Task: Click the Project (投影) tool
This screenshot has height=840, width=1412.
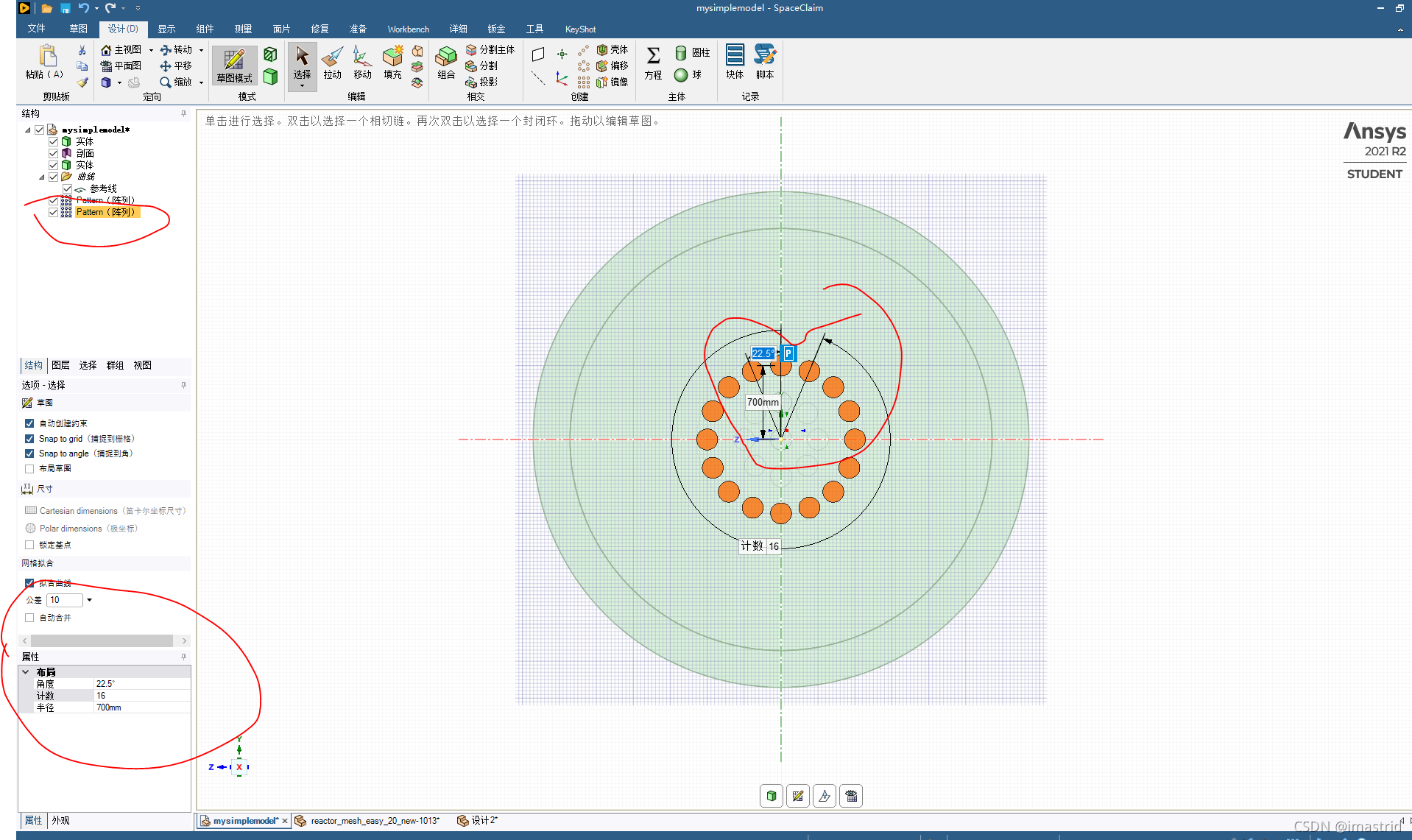Action: (x=481, y=82)
